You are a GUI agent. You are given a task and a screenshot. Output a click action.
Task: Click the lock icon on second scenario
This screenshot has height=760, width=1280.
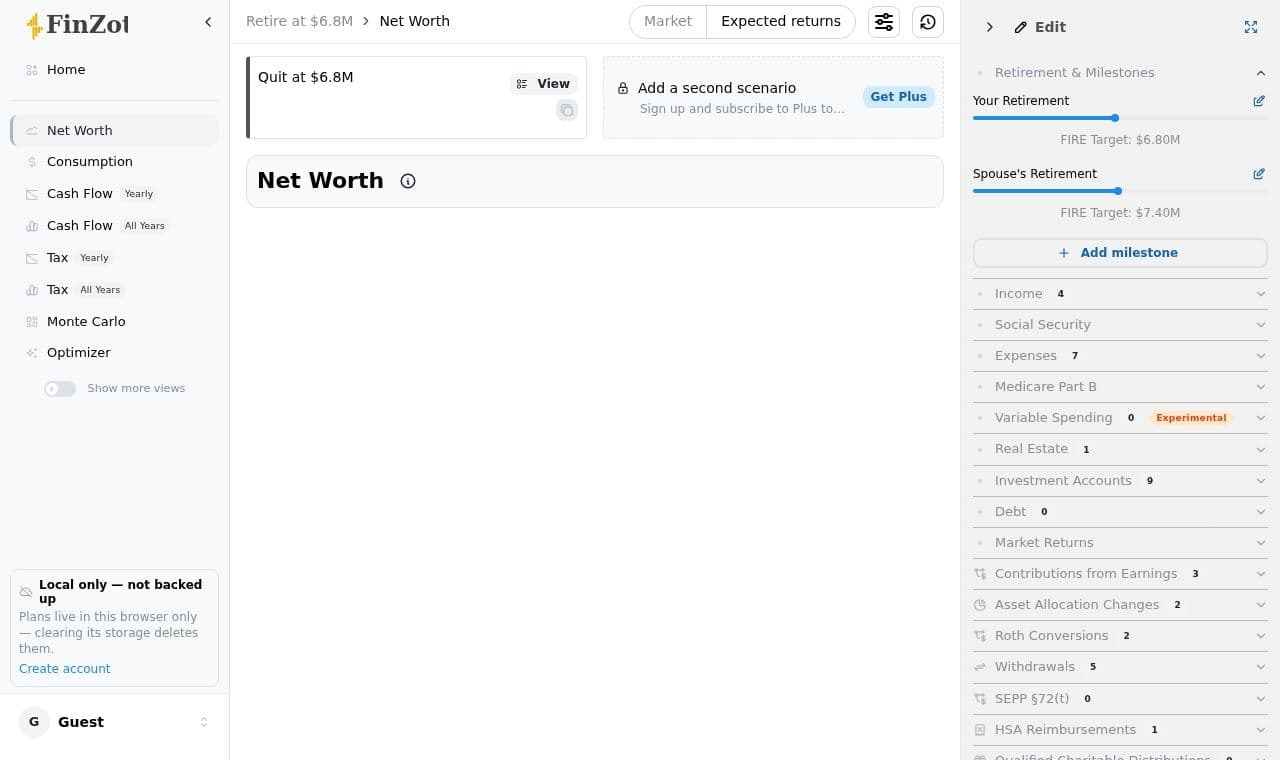(623, 88)
